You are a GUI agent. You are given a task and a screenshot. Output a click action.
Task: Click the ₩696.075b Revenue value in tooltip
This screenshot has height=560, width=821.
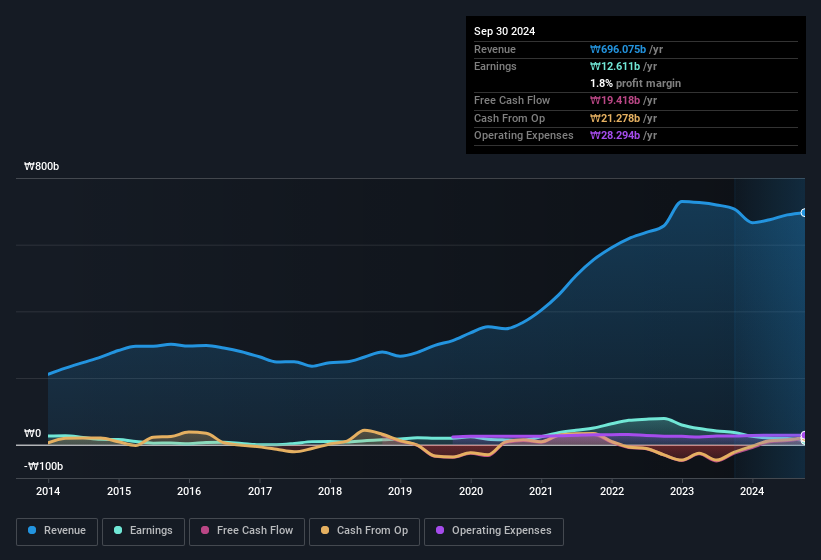tap(618, 49)
